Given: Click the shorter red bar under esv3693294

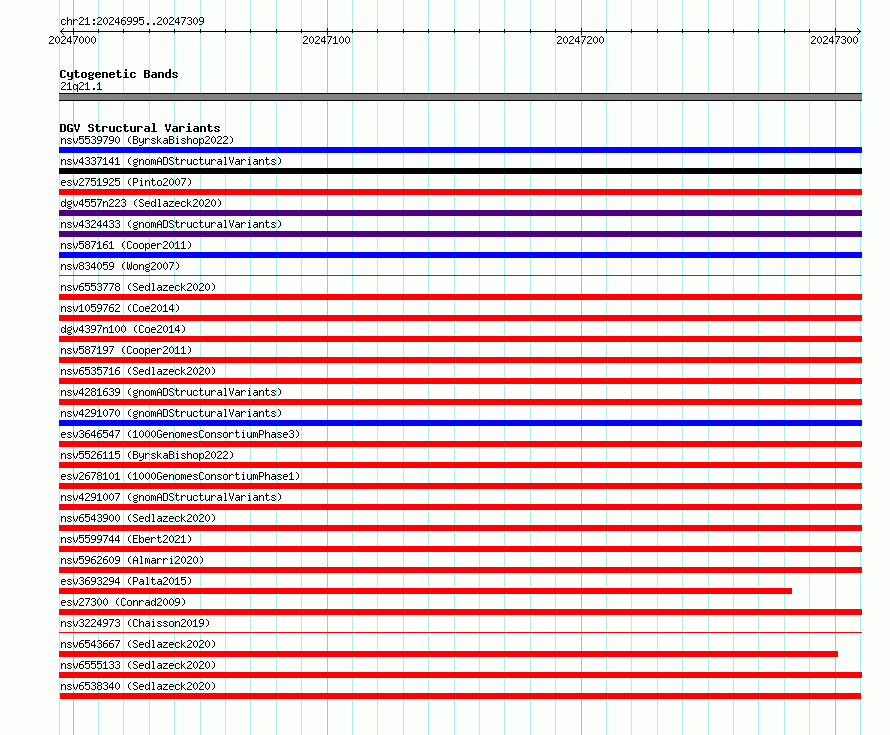Looking at the screenshot, I should tap(426, 591).
